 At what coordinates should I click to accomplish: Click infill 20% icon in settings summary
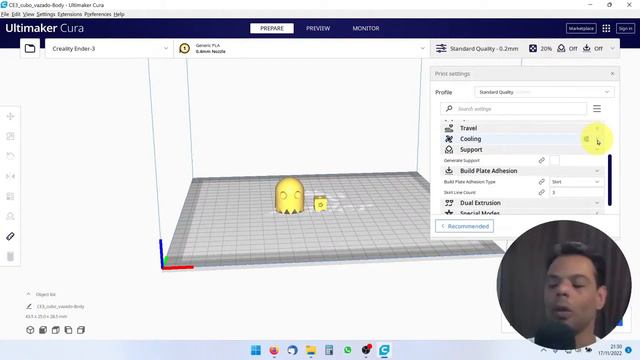coord(533,49)
